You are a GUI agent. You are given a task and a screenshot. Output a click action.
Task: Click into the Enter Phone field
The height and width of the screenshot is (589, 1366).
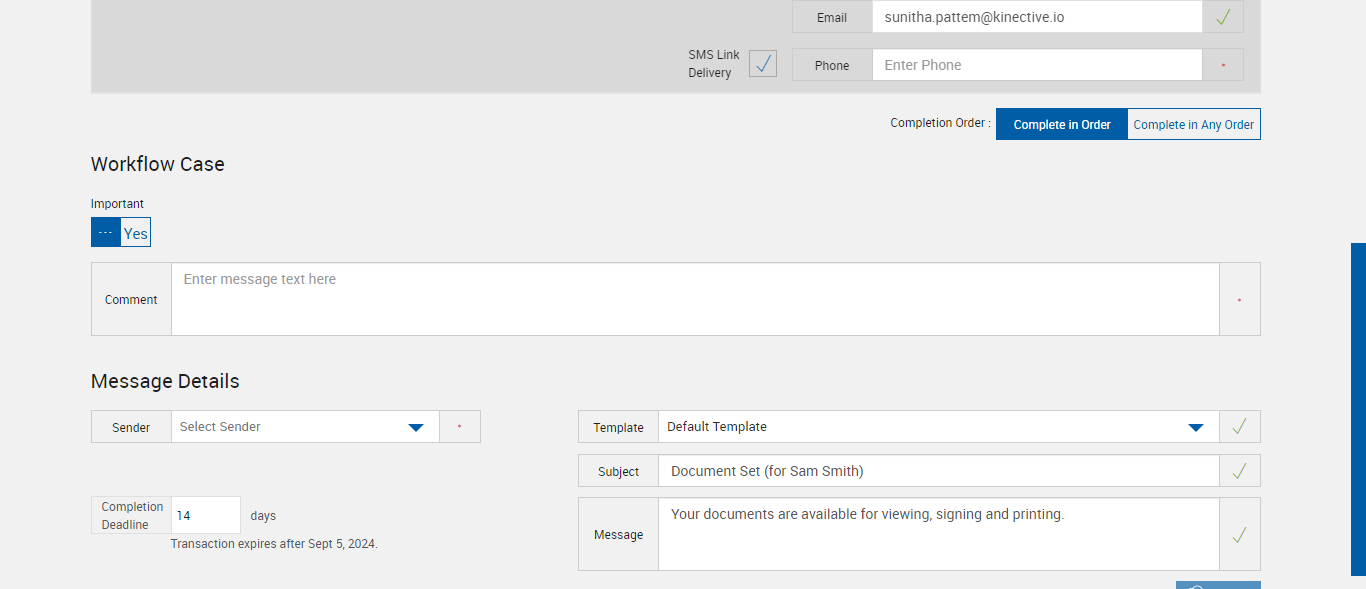[1036, 65]
